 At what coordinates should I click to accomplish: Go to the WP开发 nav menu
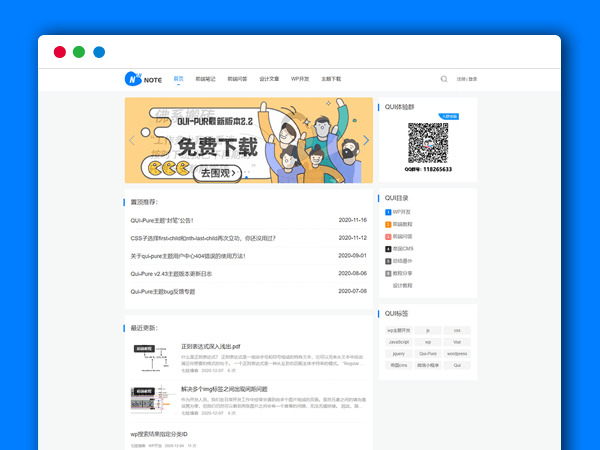[x=300, y=78]
